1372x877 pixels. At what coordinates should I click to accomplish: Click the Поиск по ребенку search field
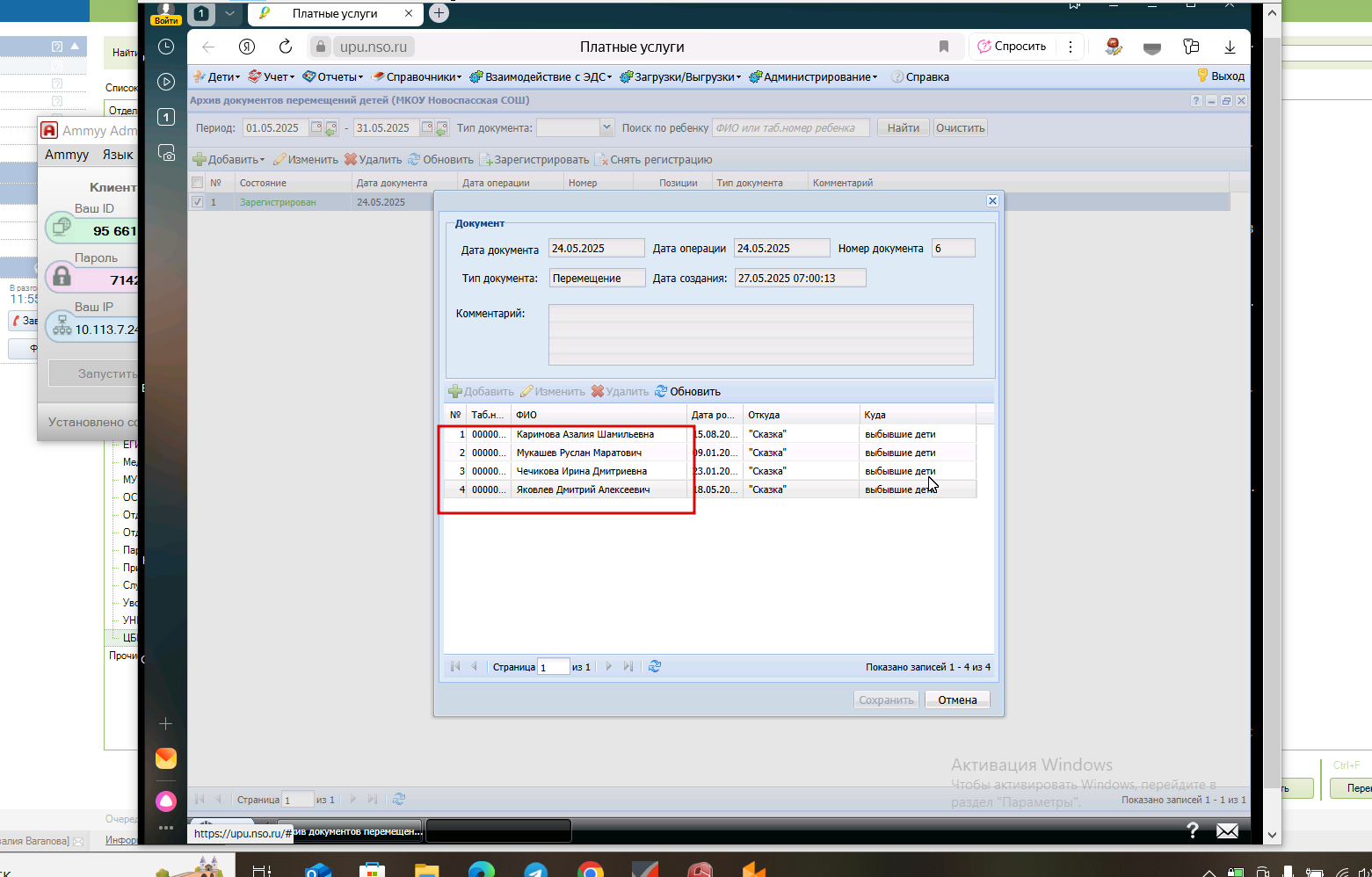(790, 127)
